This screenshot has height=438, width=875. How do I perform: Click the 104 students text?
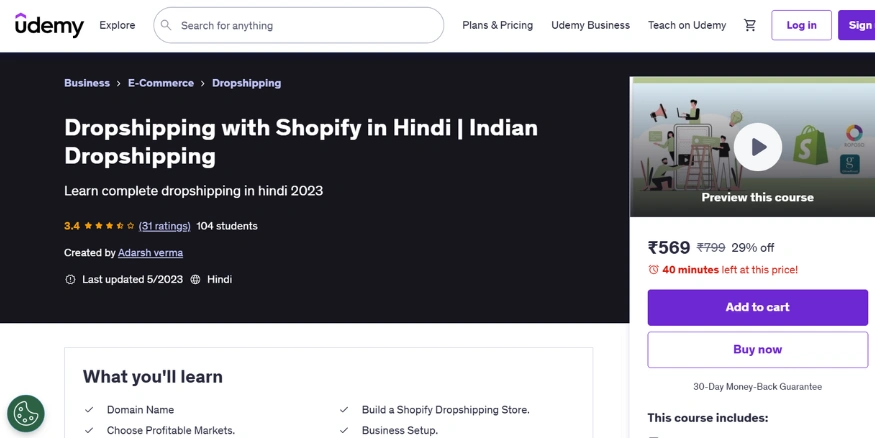coord(227,226)
